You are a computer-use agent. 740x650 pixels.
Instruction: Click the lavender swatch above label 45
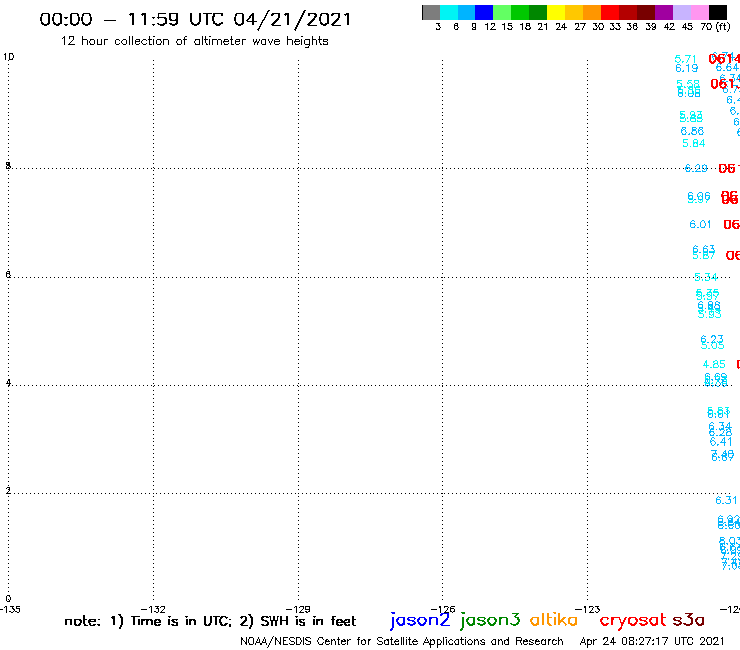click(681, 12)
